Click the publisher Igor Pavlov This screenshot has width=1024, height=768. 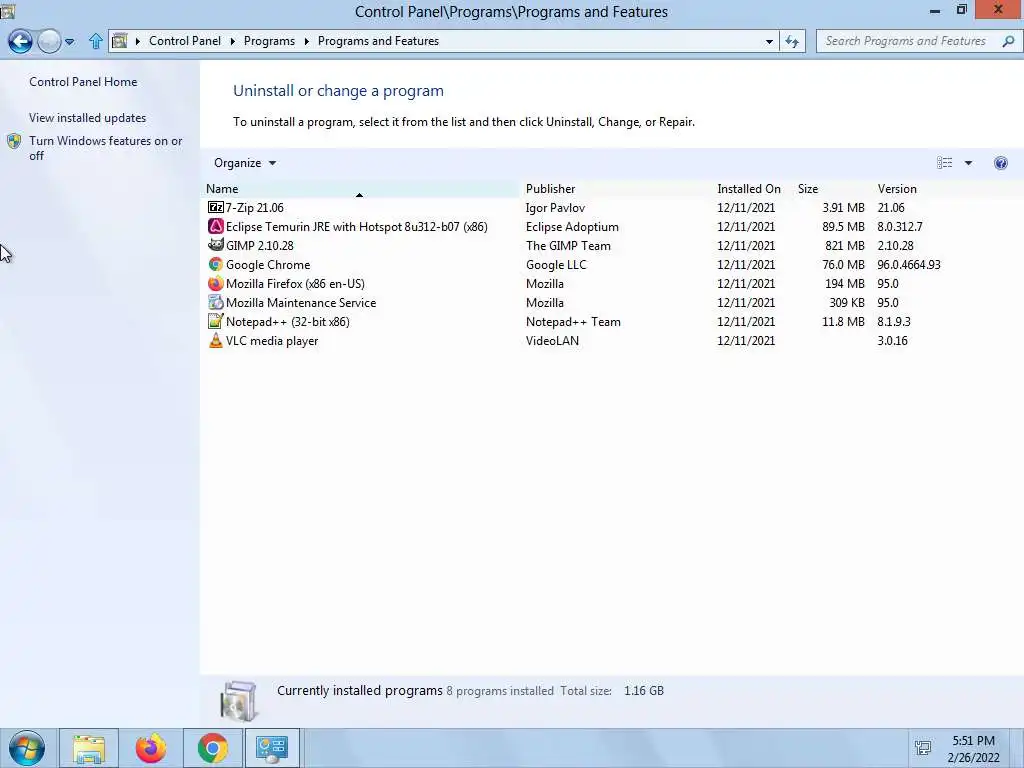(555, 208)
